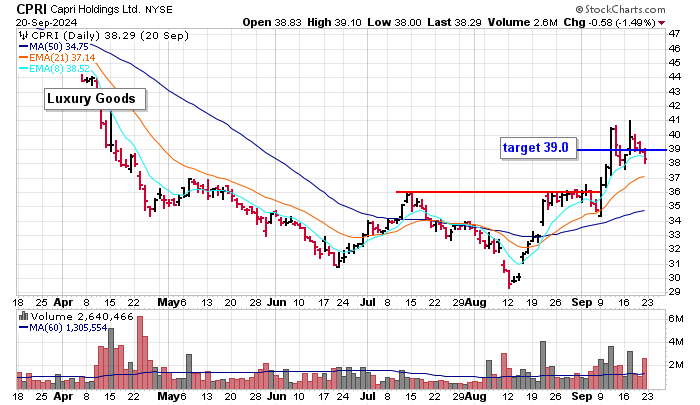
Task: Click the Volume 2.6M header value
Action: click(522, 22)
